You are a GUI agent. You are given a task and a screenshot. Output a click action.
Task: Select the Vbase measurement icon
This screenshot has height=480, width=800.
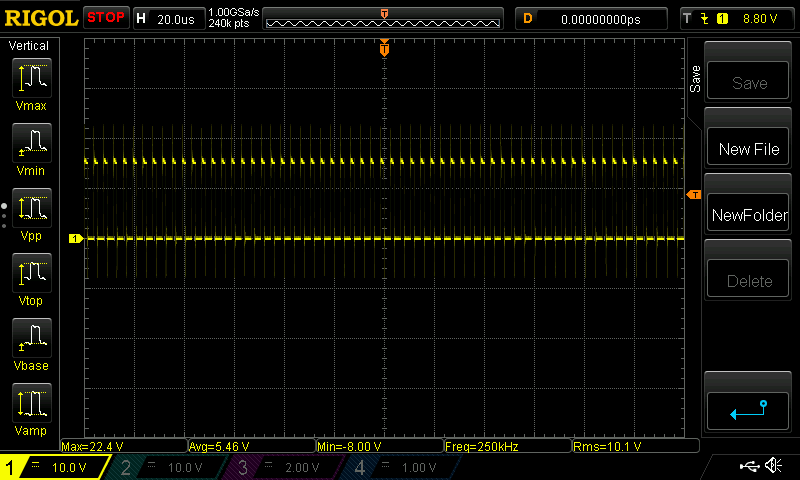32,338
